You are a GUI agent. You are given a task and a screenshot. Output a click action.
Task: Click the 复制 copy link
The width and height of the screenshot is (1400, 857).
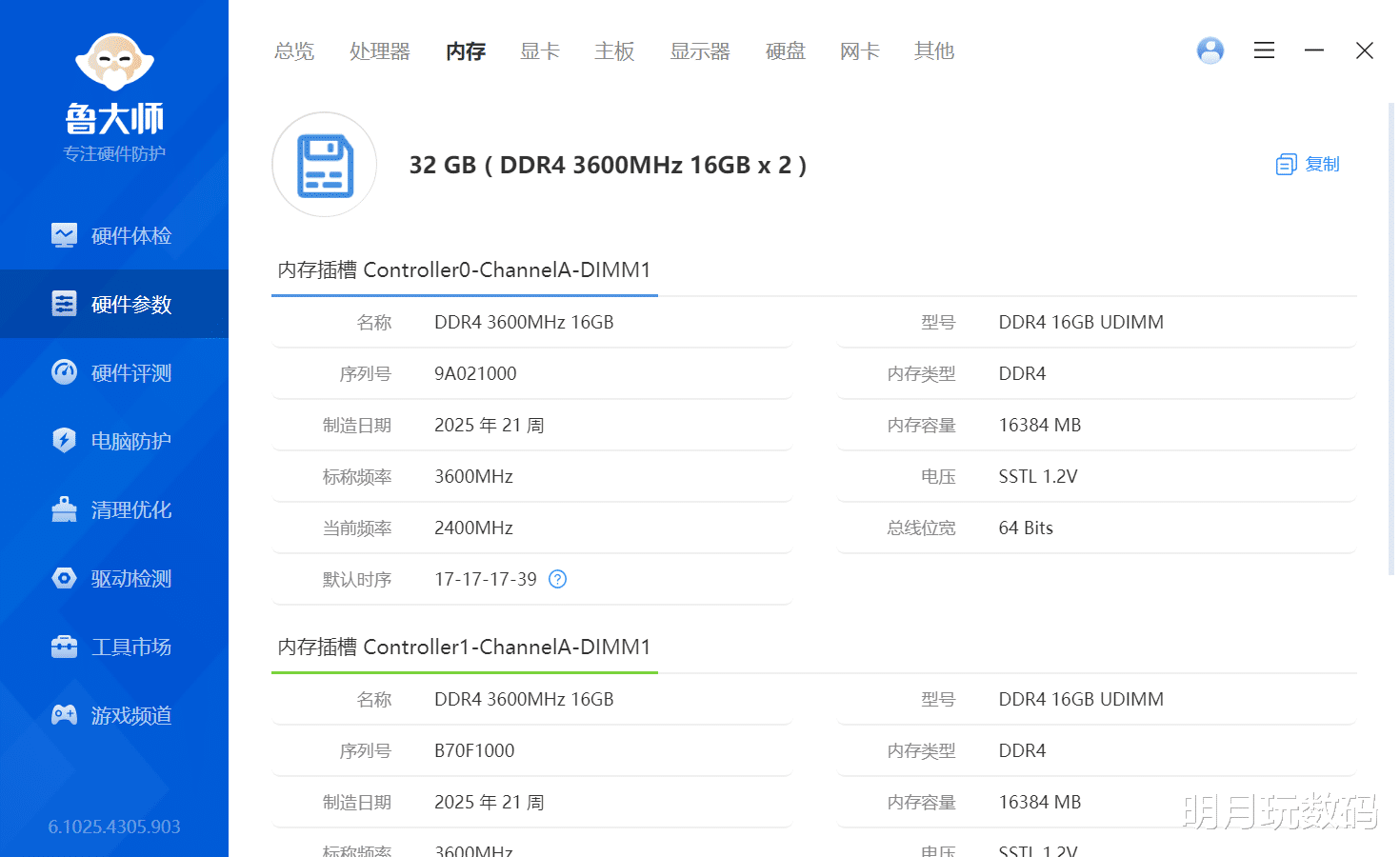click(1322, 165)
